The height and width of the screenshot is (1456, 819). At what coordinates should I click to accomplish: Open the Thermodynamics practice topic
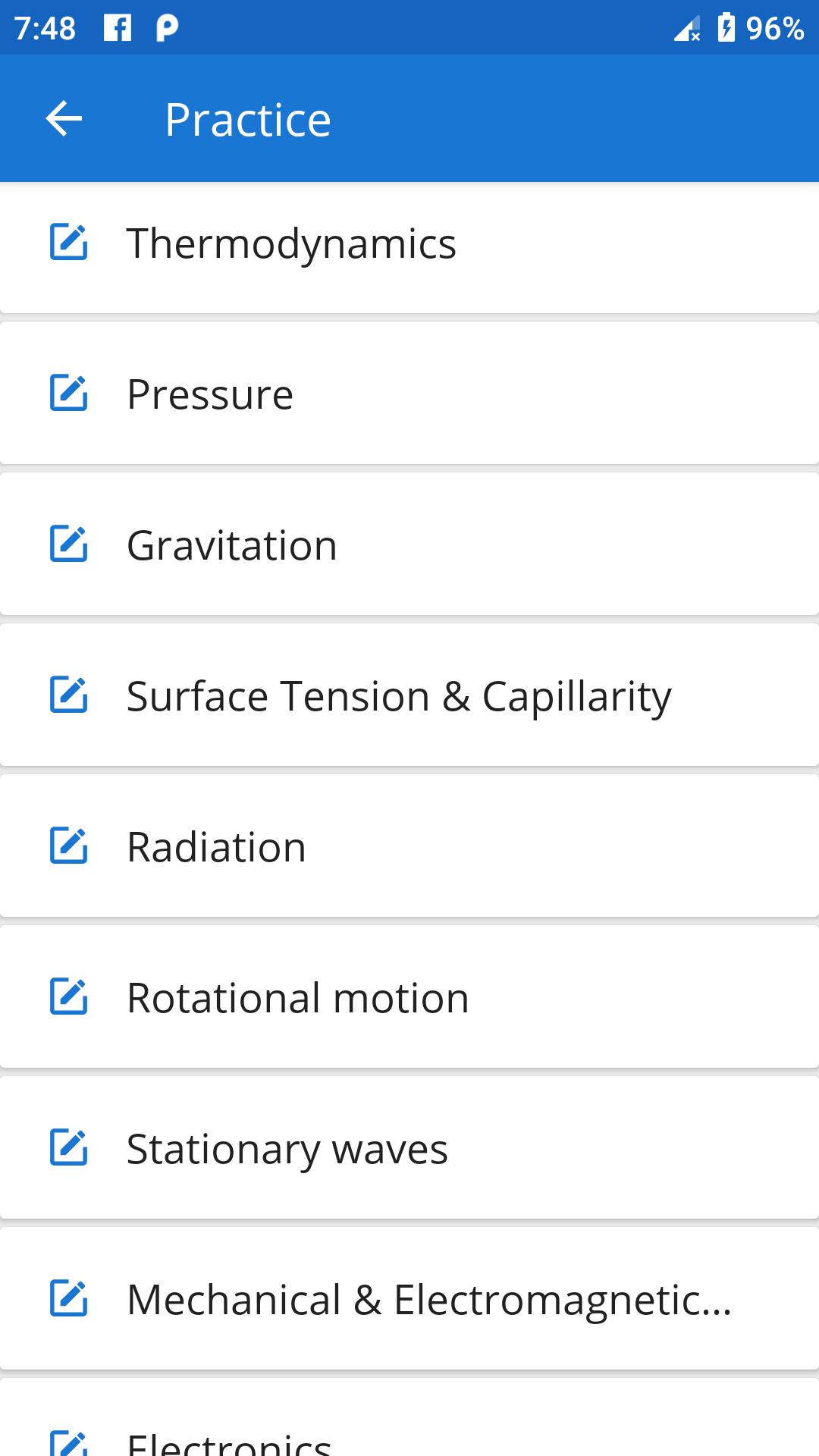(x=291, y=243)
